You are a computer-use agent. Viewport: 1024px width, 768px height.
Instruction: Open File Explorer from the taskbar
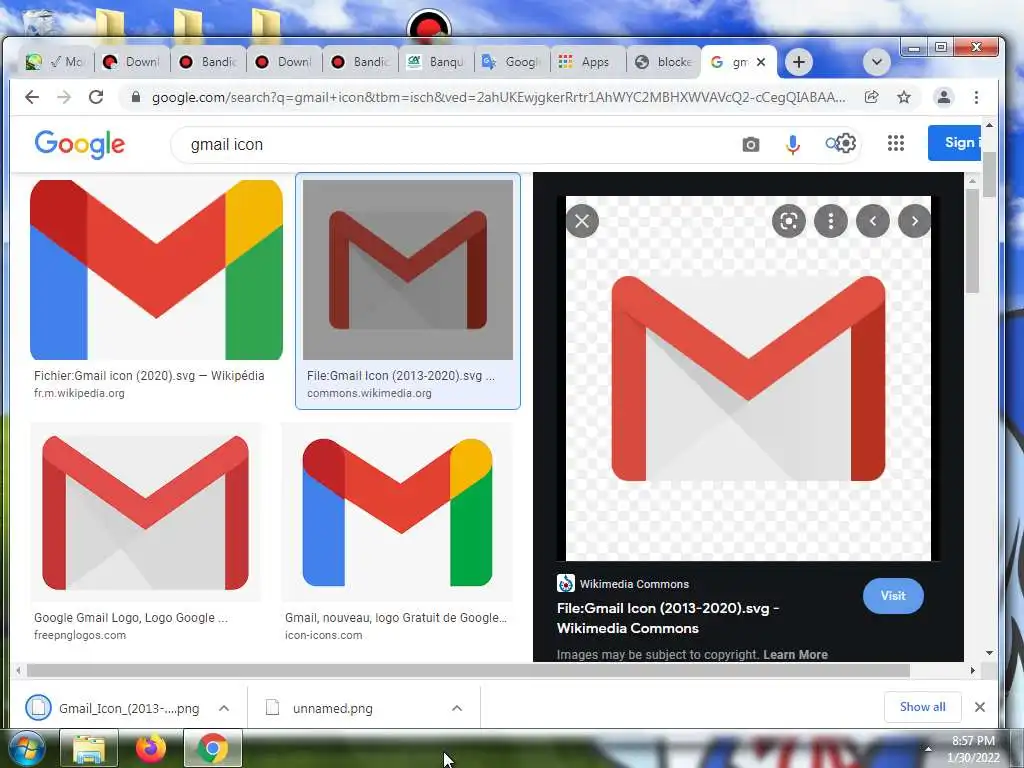coord(89,748)
